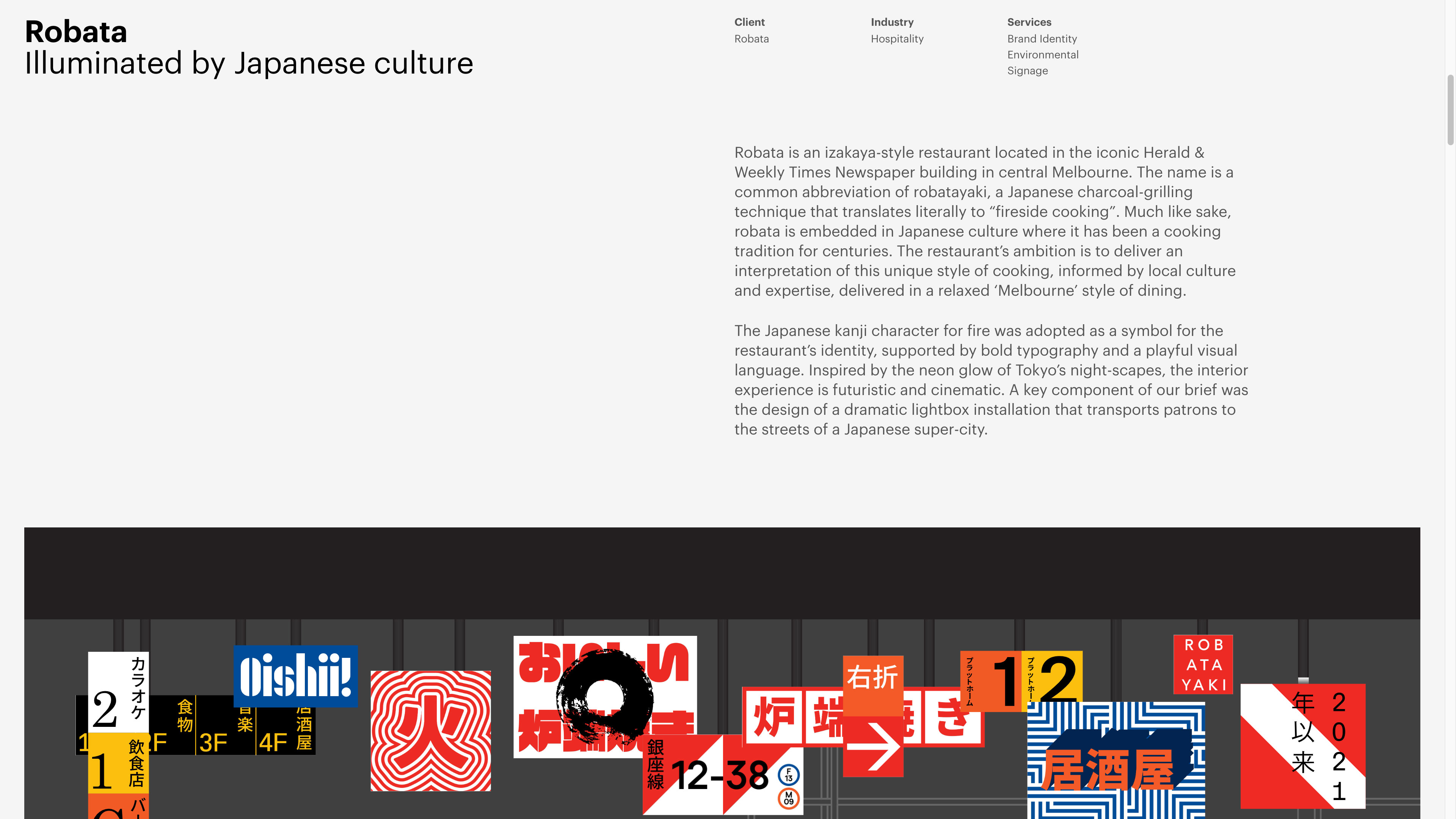Click the white arrow on red sign
This screenshot has width=1456, height=819.
pos(873,747)
